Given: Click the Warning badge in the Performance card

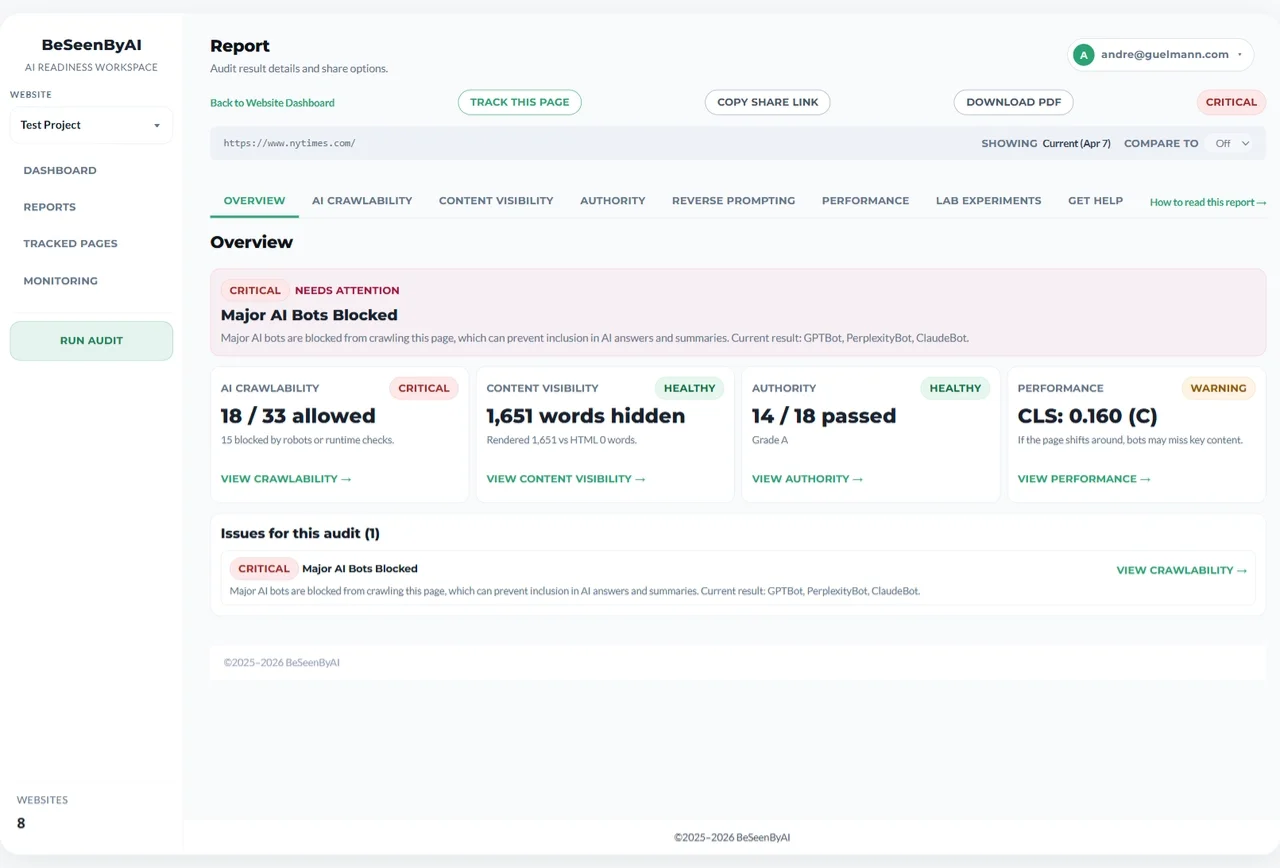Looking at the screenshot, I should (1219, 388).
